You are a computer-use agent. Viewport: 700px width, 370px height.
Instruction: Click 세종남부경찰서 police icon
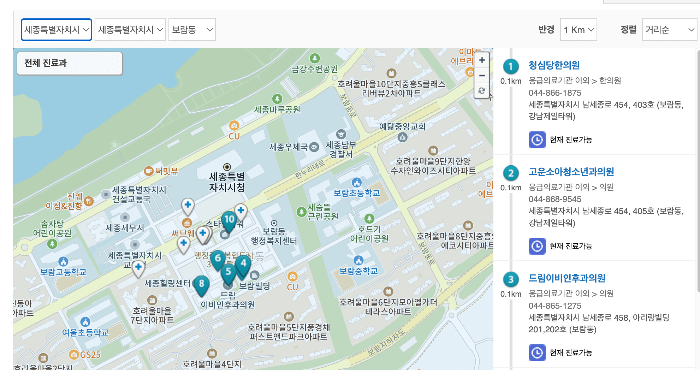(341, 133)
